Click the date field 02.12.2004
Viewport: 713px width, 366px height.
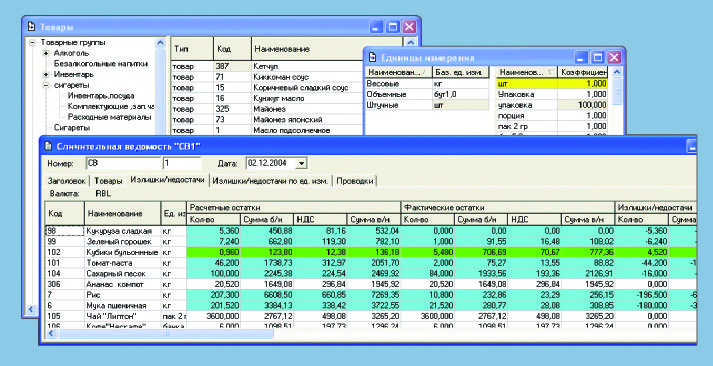[272, 163]
